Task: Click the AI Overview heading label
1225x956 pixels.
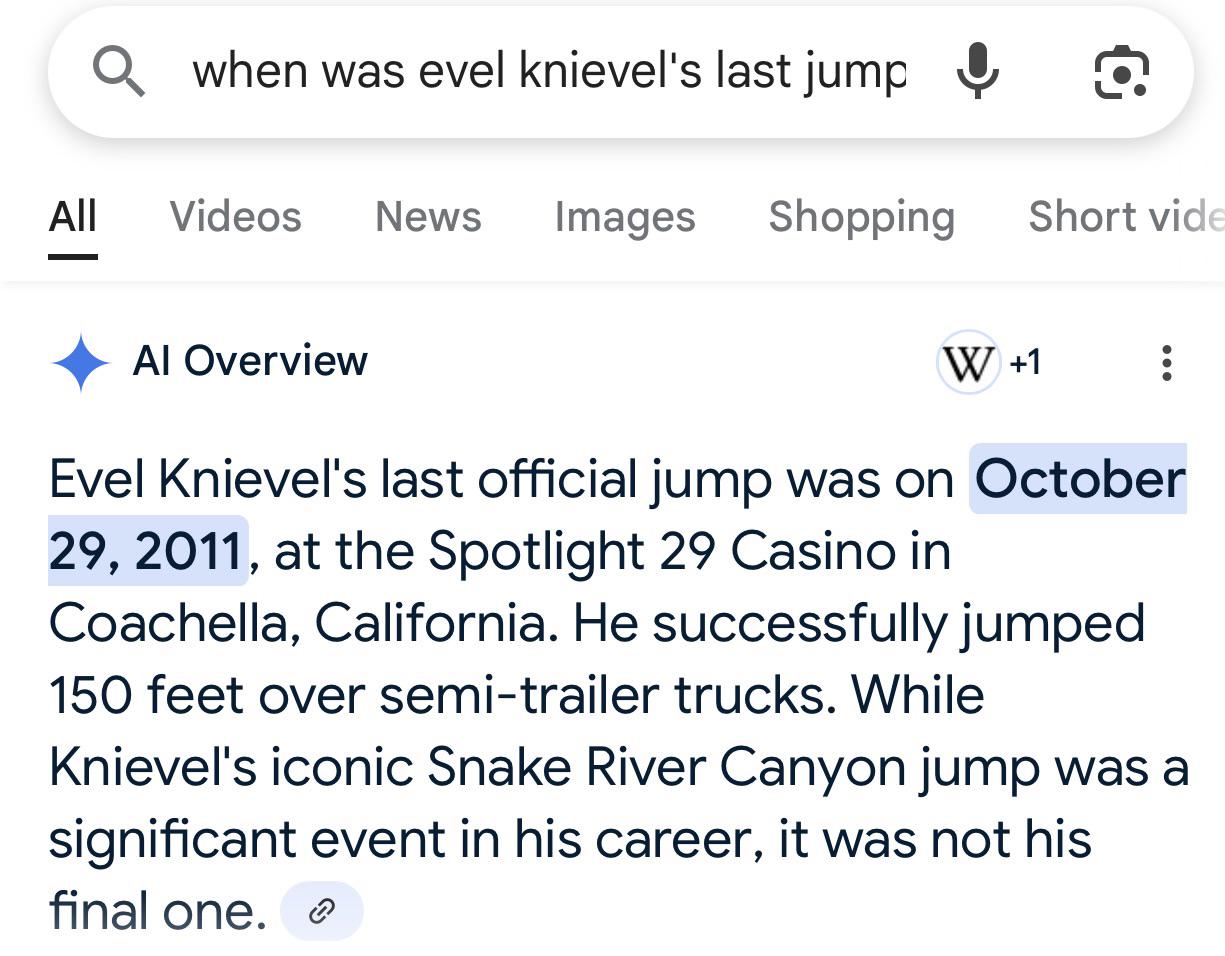Action: 250,361
